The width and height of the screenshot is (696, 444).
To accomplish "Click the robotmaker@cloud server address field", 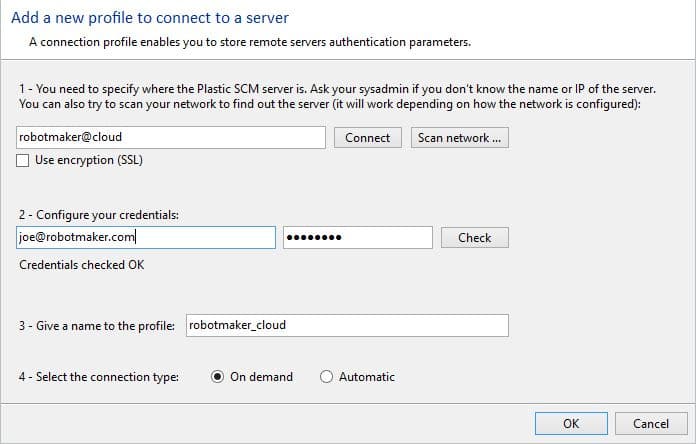I will (x=171, y=138).
